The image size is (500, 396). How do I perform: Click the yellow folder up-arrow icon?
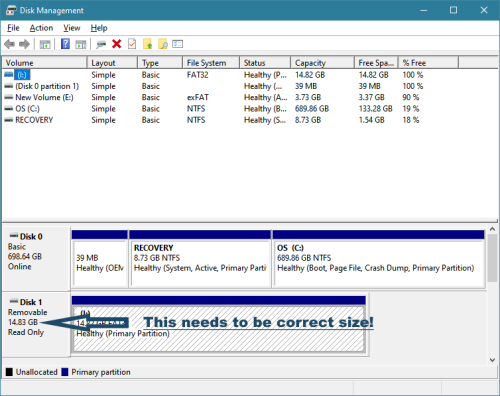point(147,44)
